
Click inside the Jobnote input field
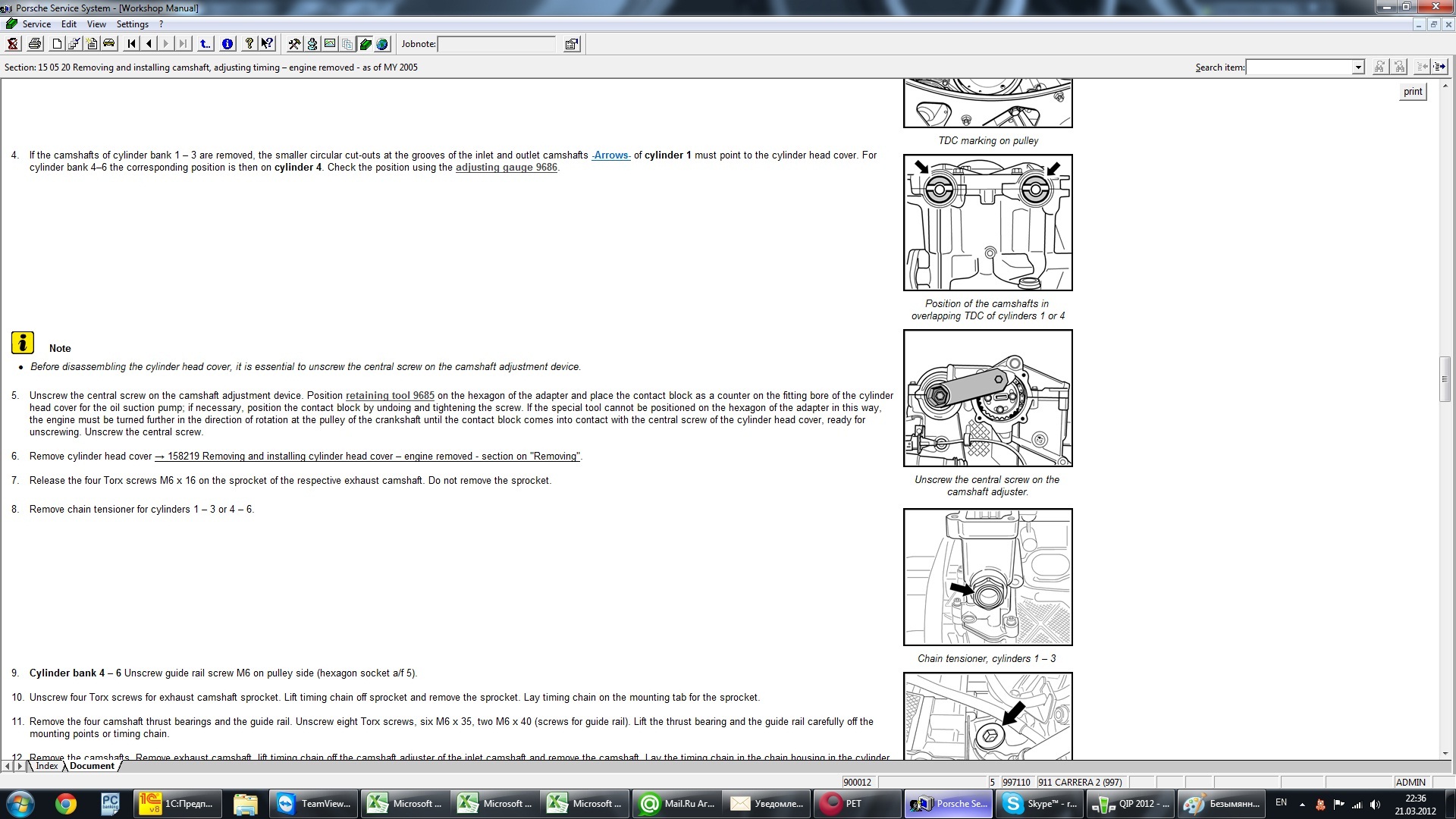click(497, 44)
